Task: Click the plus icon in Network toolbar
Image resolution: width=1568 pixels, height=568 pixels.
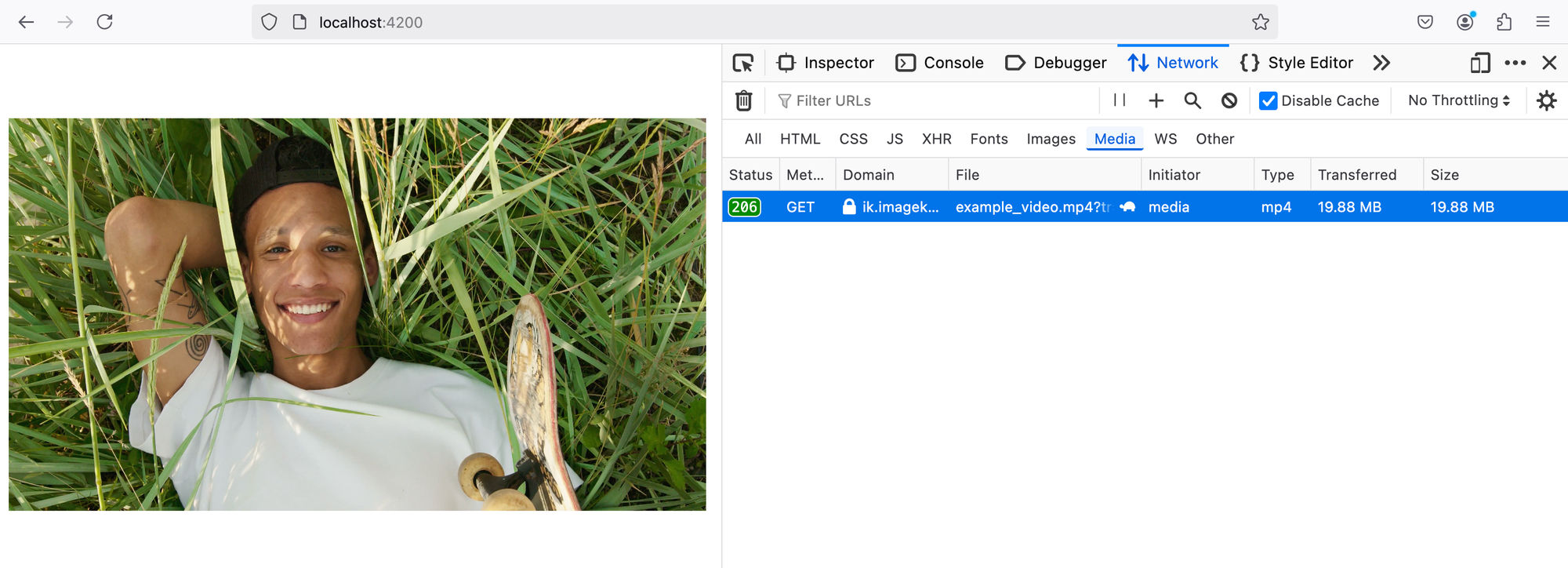Action: click(x=1156, y=100)
